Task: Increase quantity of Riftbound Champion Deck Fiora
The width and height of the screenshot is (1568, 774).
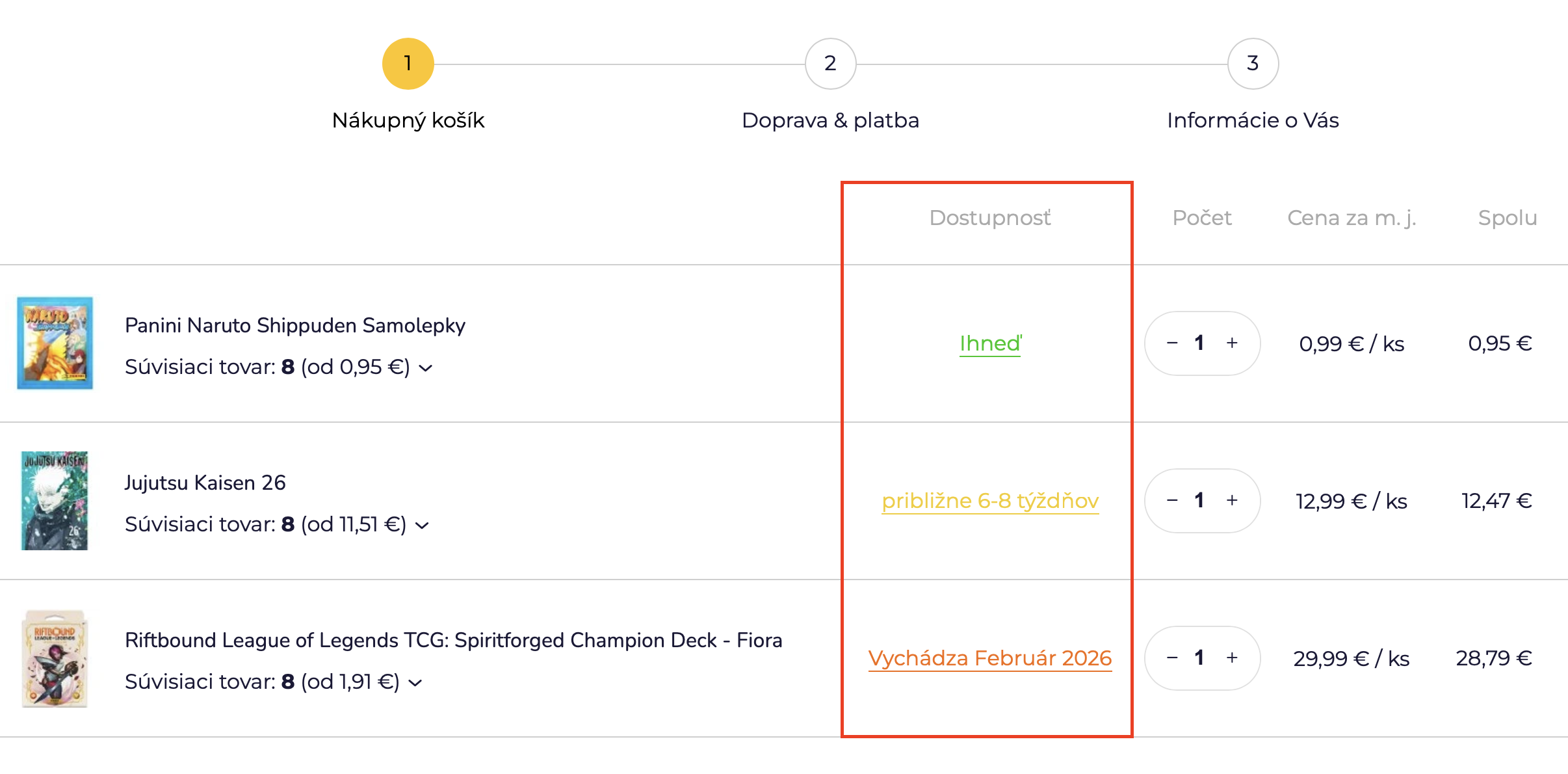Action: tap(1232, 658)
